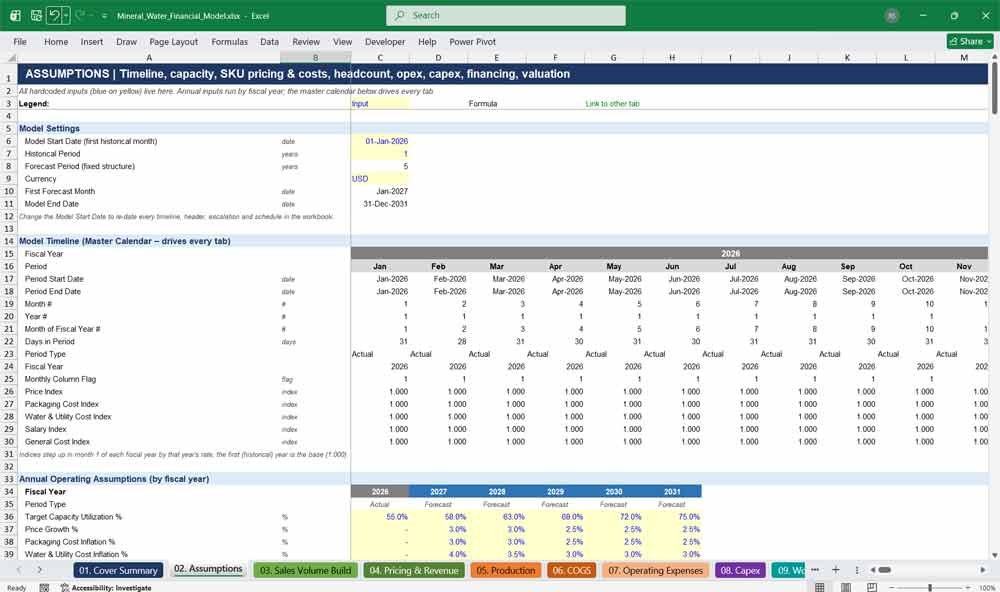Open the 06. COGS sheet tab

click(x=571, y=570)
